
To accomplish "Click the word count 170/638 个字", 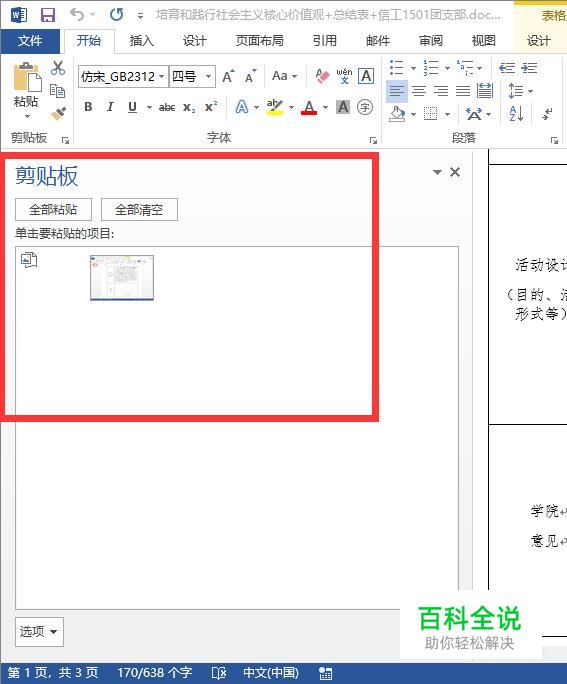I will click(x=154, y=673).
